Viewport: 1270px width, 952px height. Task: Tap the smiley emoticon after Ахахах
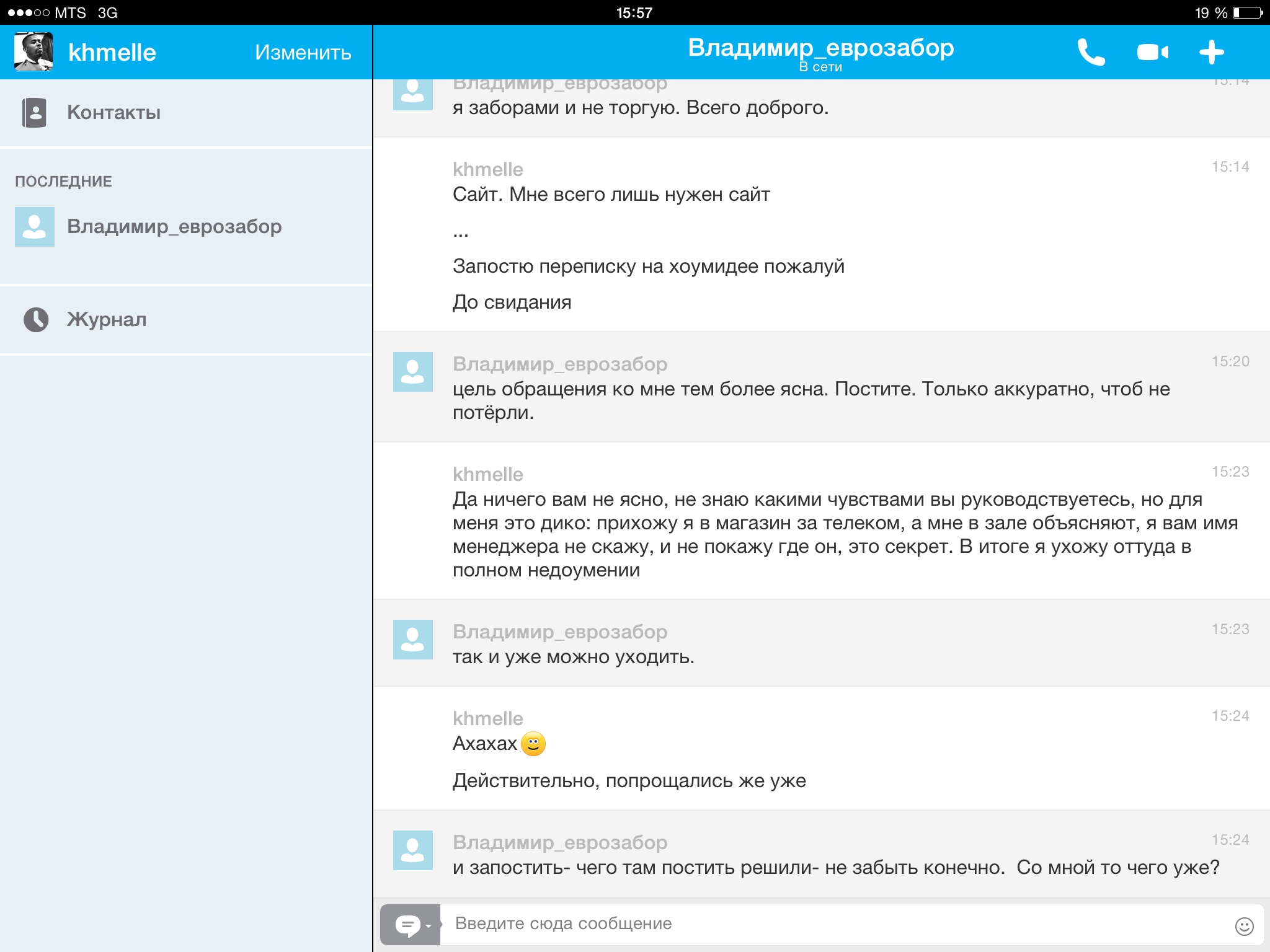point(533,743)
